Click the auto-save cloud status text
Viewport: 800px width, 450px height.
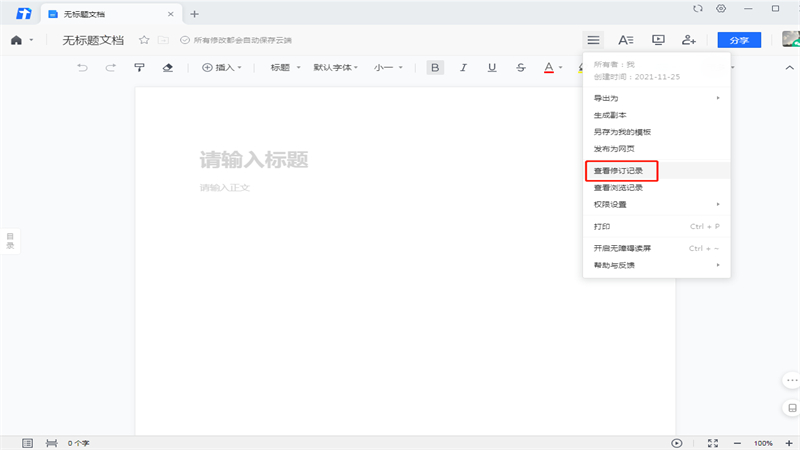(x=242, y=40)
